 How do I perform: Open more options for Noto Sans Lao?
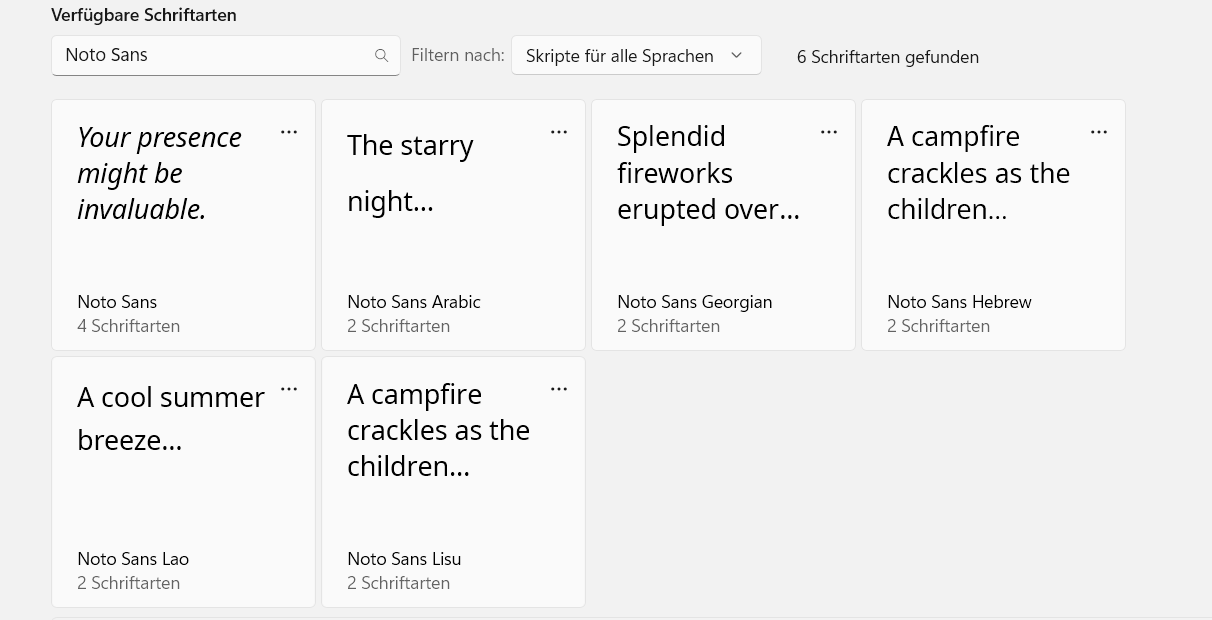point(289,389)
